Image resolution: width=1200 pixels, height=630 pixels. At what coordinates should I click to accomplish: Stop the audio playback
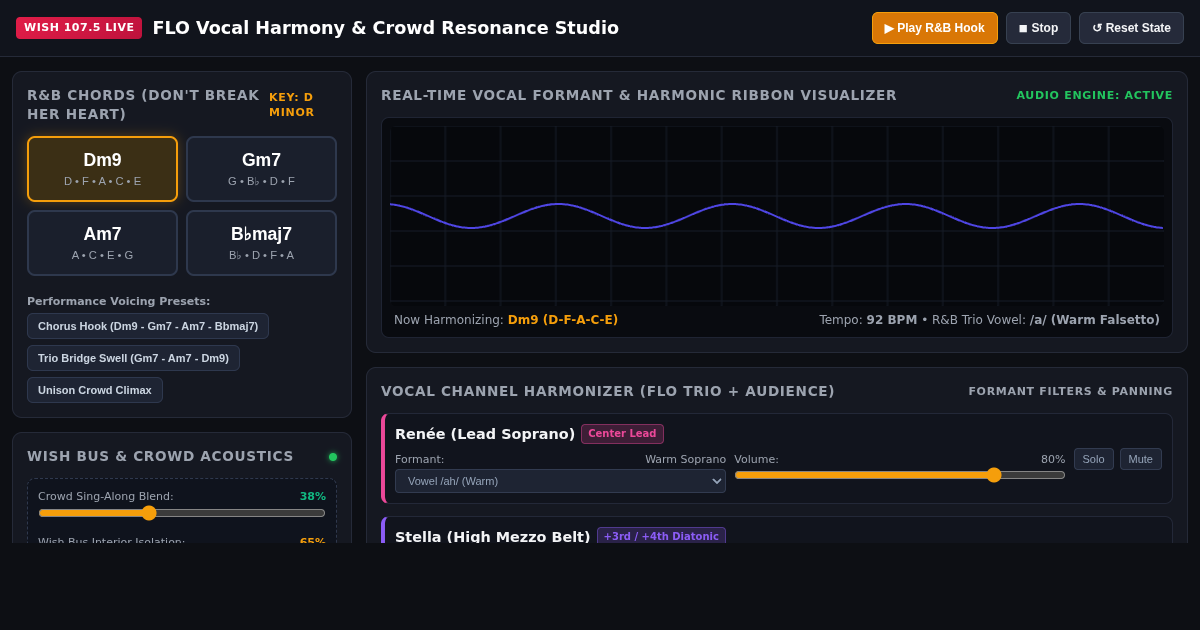(1038, 28)
